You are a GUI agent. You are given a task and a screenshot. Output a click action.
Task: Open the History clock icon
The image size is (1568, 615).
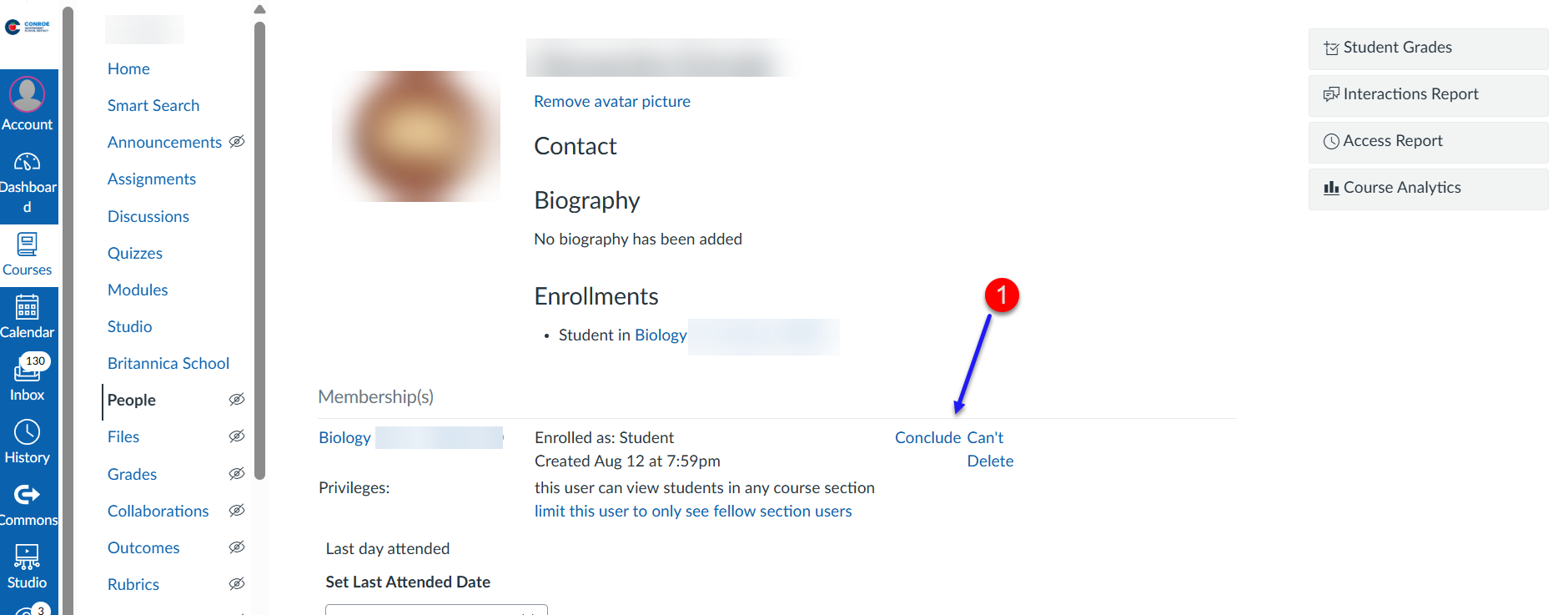pos(27,432)
